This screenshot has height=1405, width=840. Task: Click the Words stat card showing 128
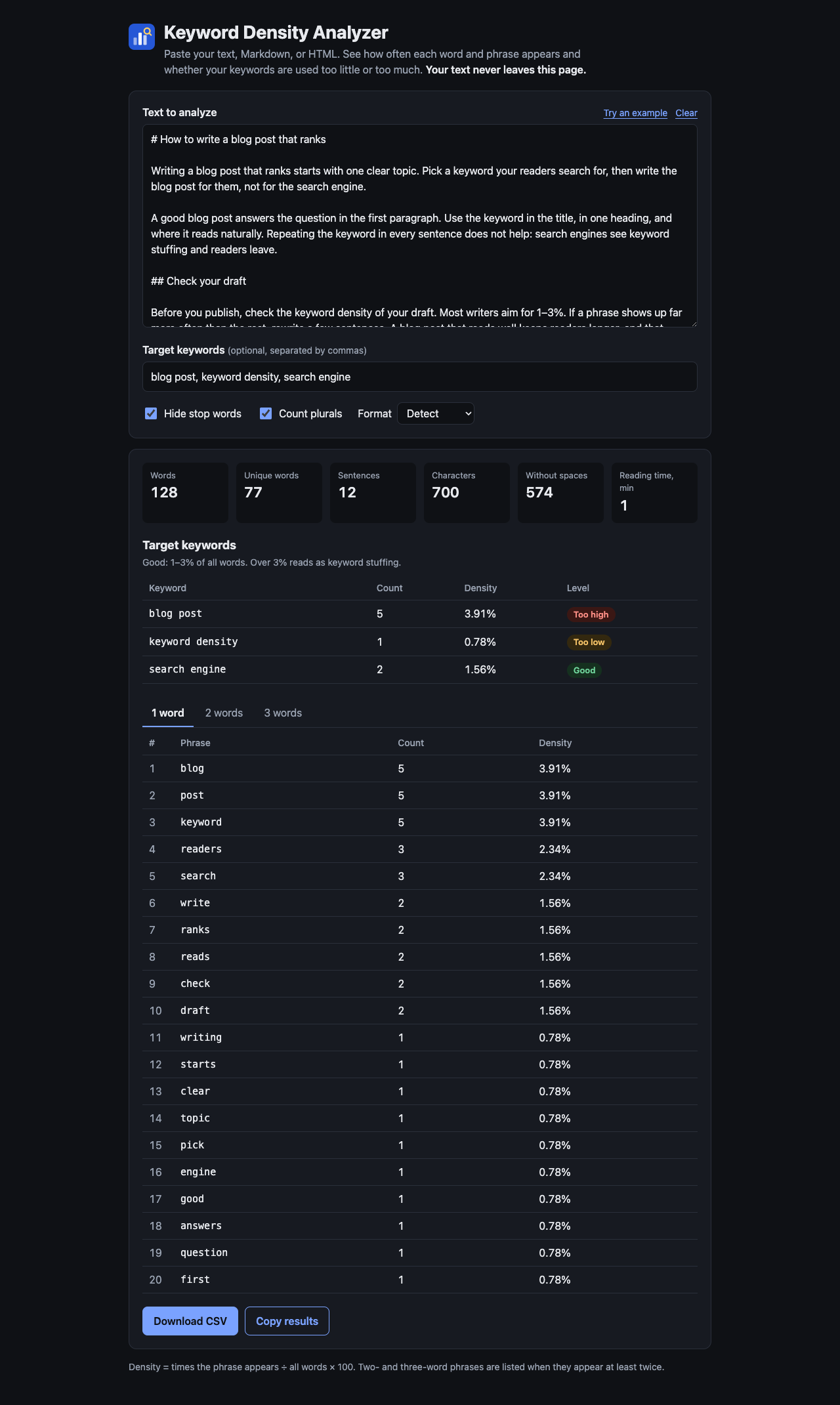(x=185, y=493)
